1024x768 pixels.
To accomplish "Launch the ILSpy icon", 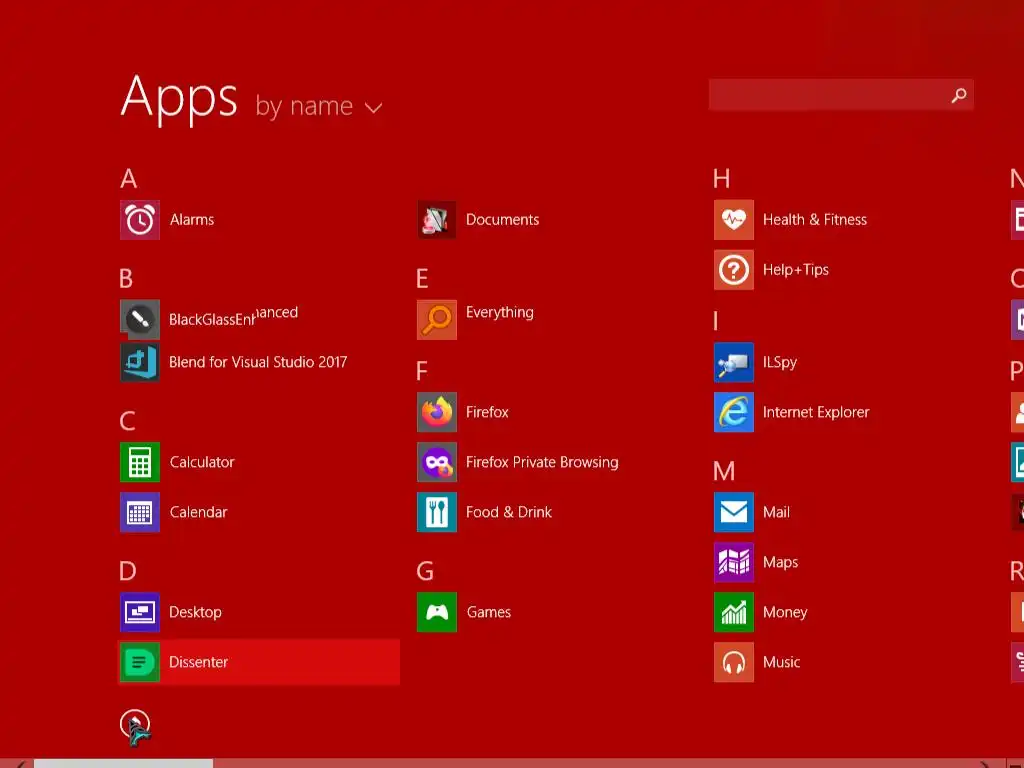I will point(733,362).
